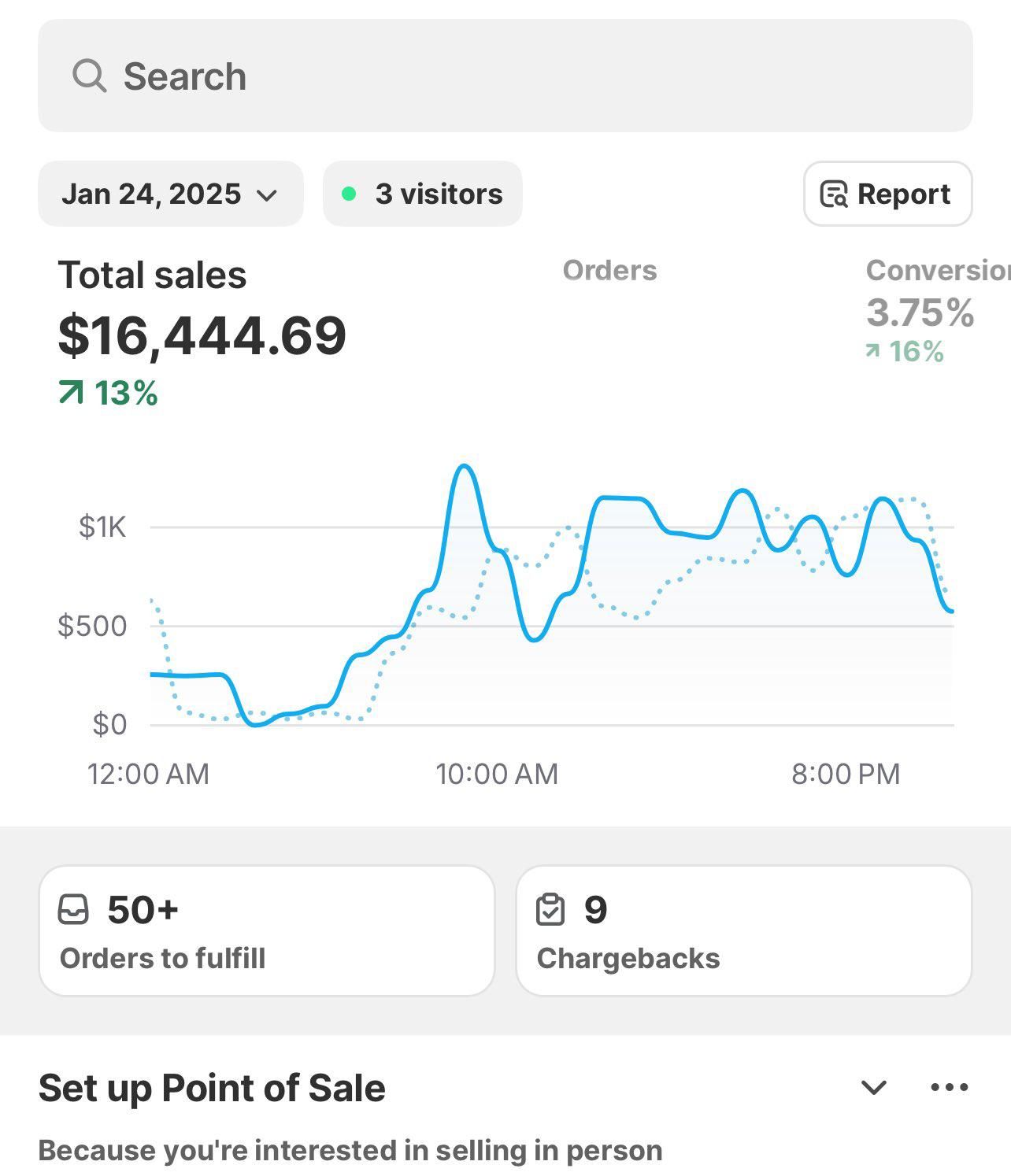The image size is (1011, 1176).
Task: Click the clipboard icon beside Chargebacks count
Action: (550, 909)
